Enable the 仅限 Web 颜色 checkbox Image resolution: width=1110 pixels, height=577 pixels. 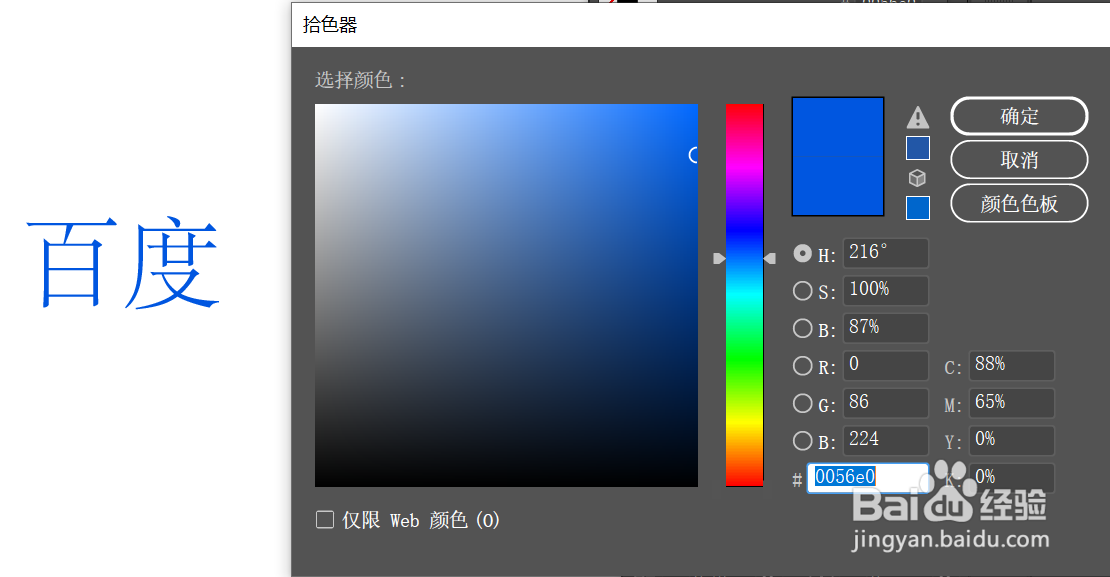[325, 520]
